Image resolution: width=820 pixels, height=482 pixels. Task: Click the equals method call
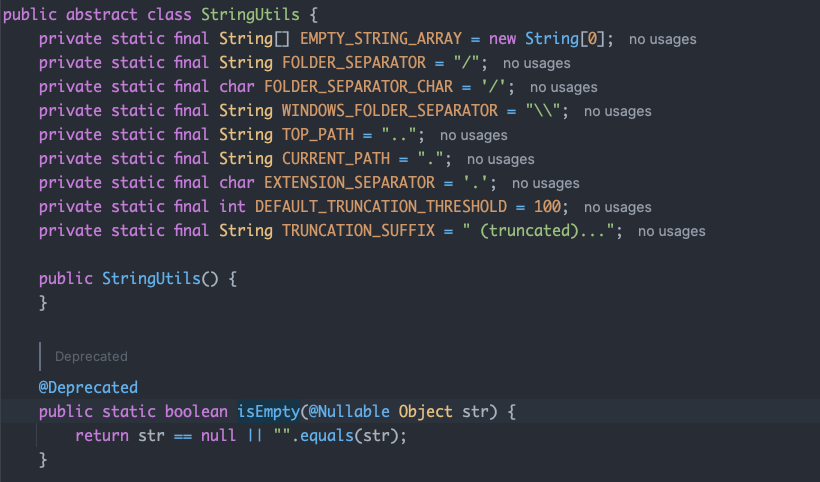(327, 436)
